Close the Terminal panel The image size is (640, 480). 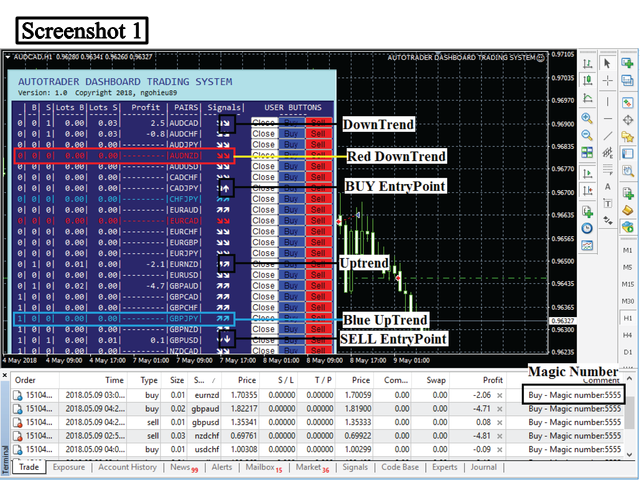click(x=5, y=375)
